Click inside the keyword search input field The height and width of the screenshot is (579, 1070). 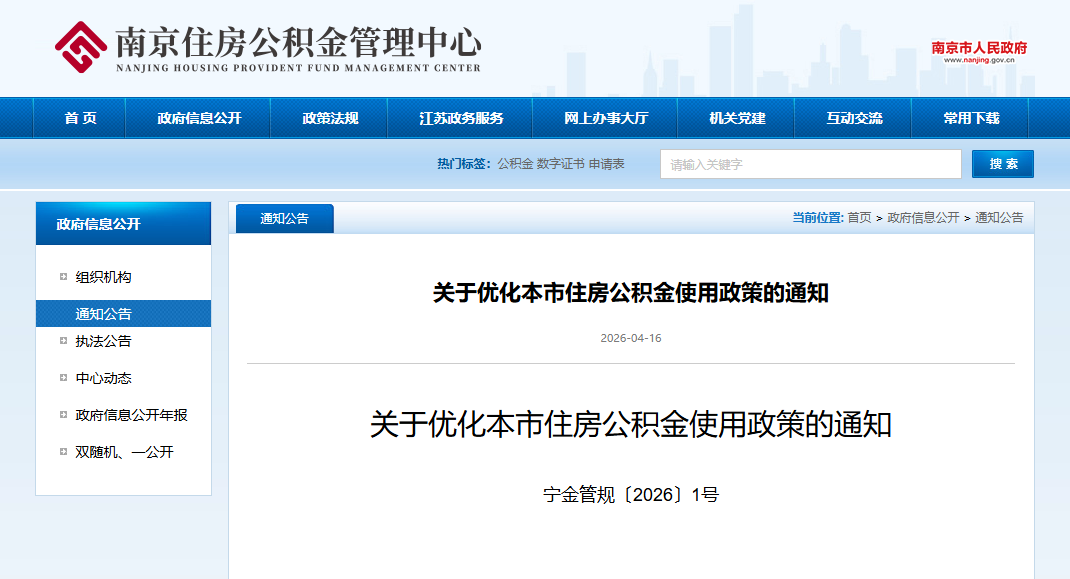[810, 163]
